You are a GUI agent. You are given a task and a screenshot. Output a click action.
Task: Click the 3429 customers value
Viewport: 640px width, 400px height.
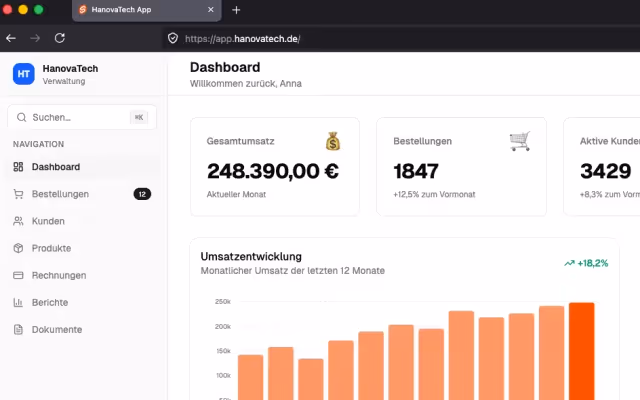(606, 171)
